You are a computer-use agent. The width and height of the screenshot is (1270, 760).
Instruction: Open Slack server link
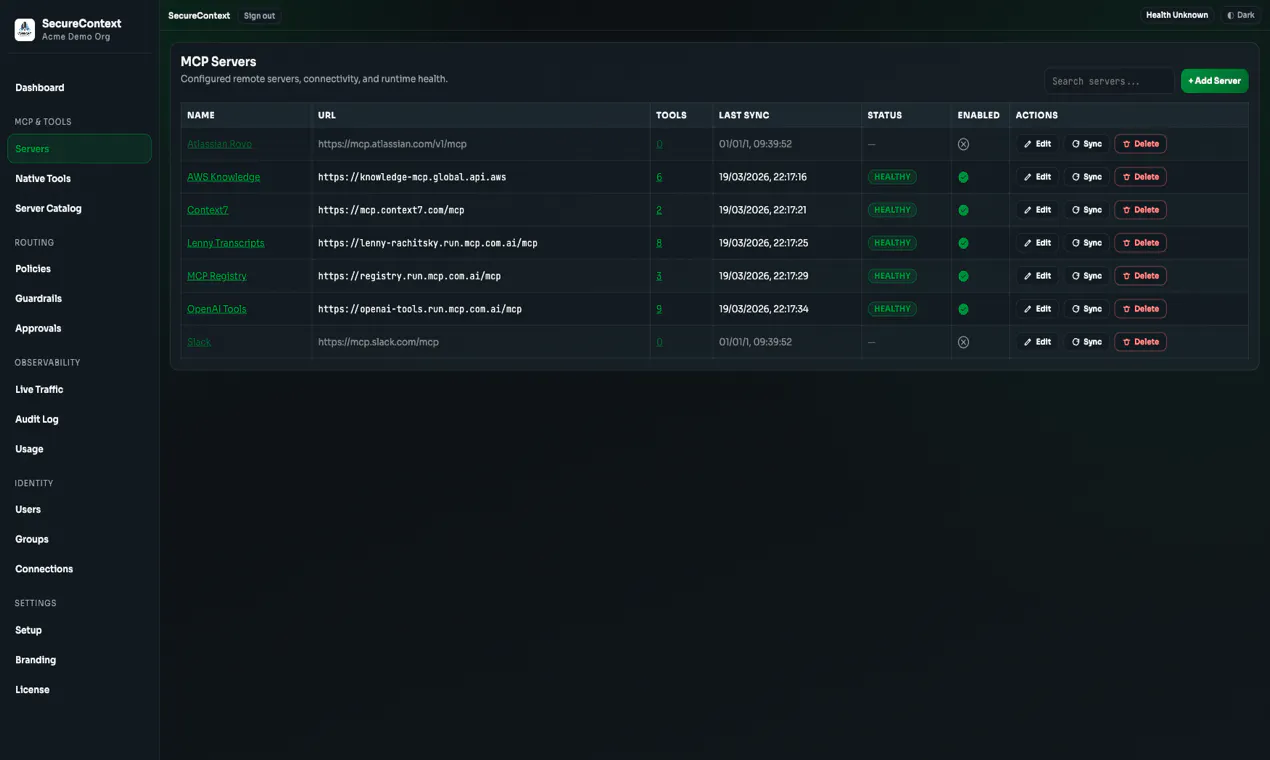point(199,342)
